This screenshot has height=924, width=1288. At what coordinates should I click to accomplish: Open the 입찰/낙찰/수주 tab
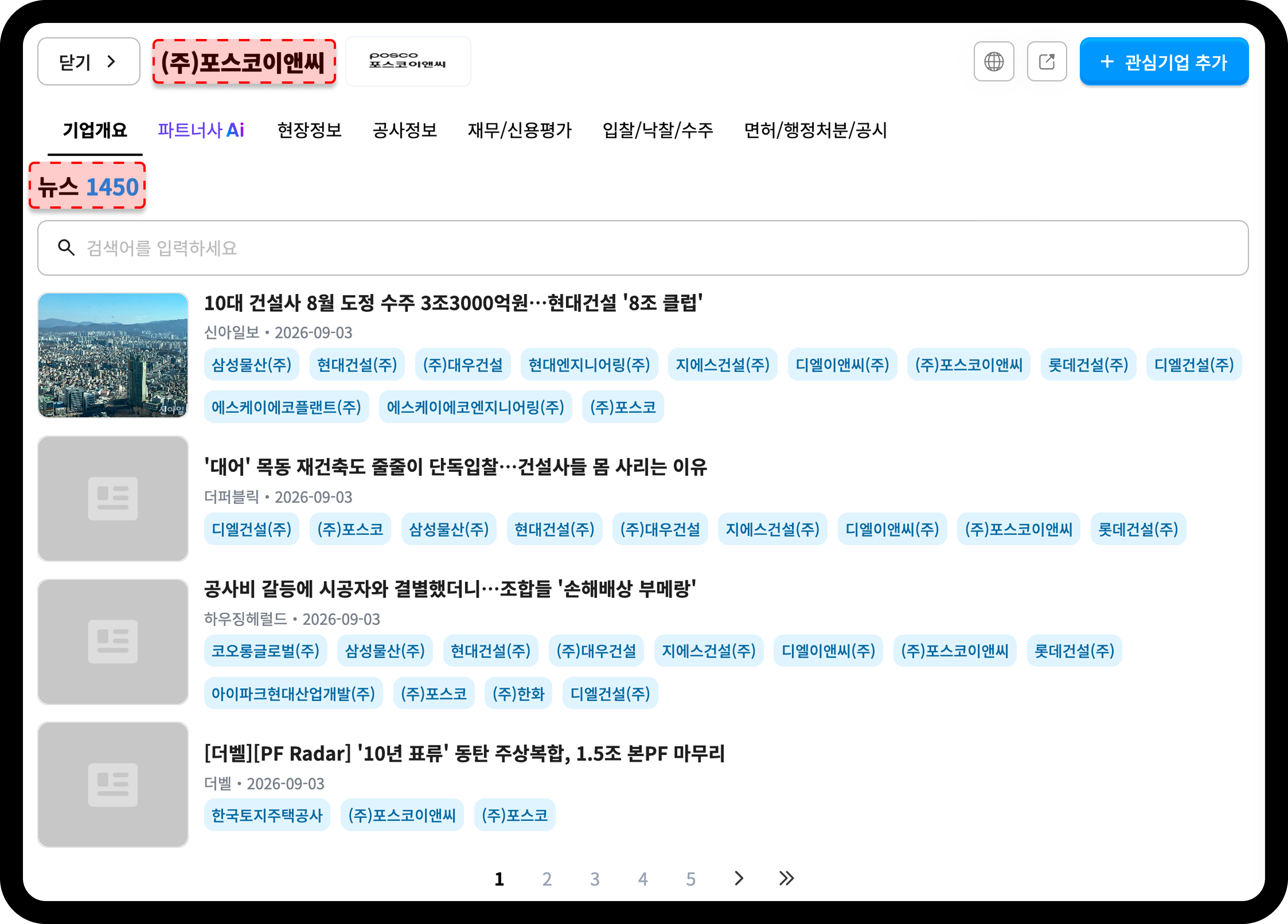658,130
